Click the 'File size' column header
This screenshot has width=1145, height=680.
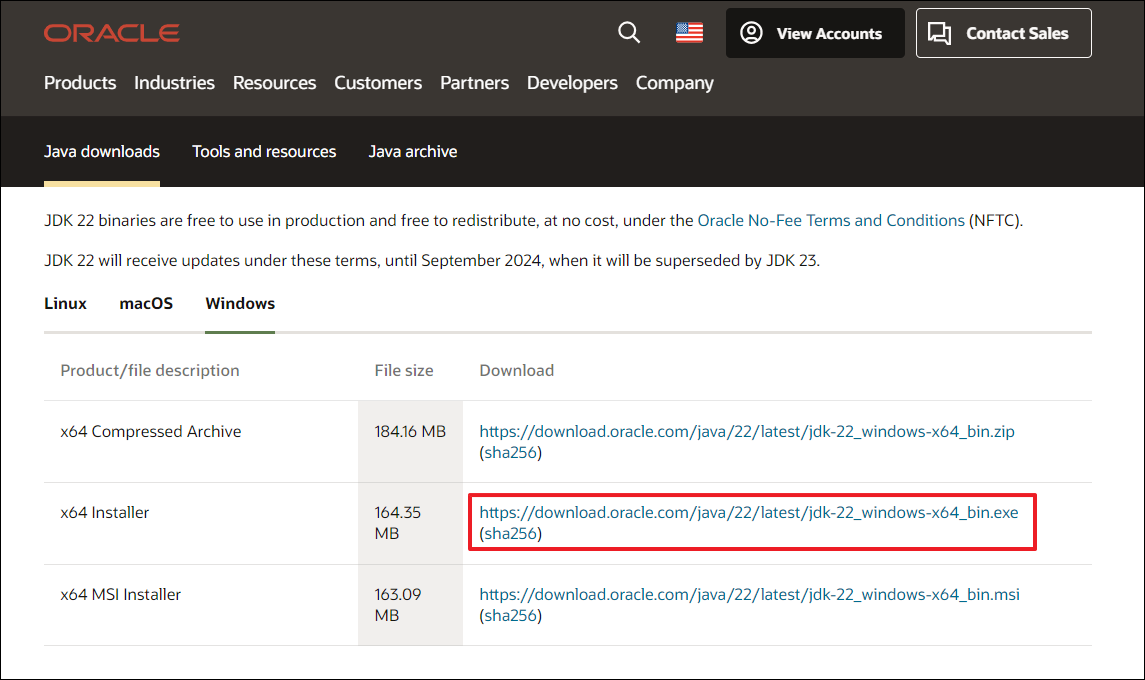404,370
